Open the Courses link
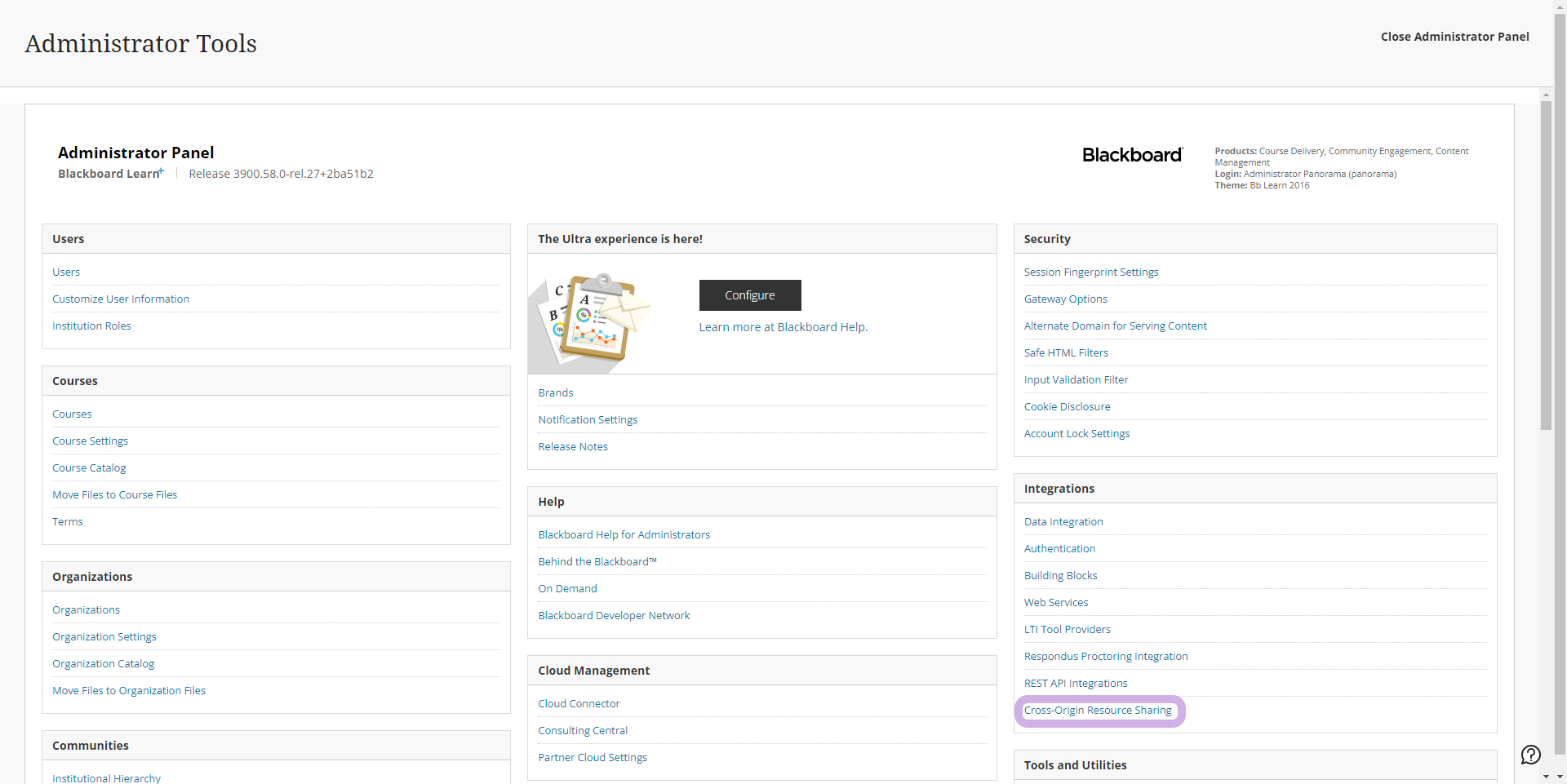Image resolution: width=1567 pixels, height=784 pixels. pyautogui.click(x=72, y=414)
